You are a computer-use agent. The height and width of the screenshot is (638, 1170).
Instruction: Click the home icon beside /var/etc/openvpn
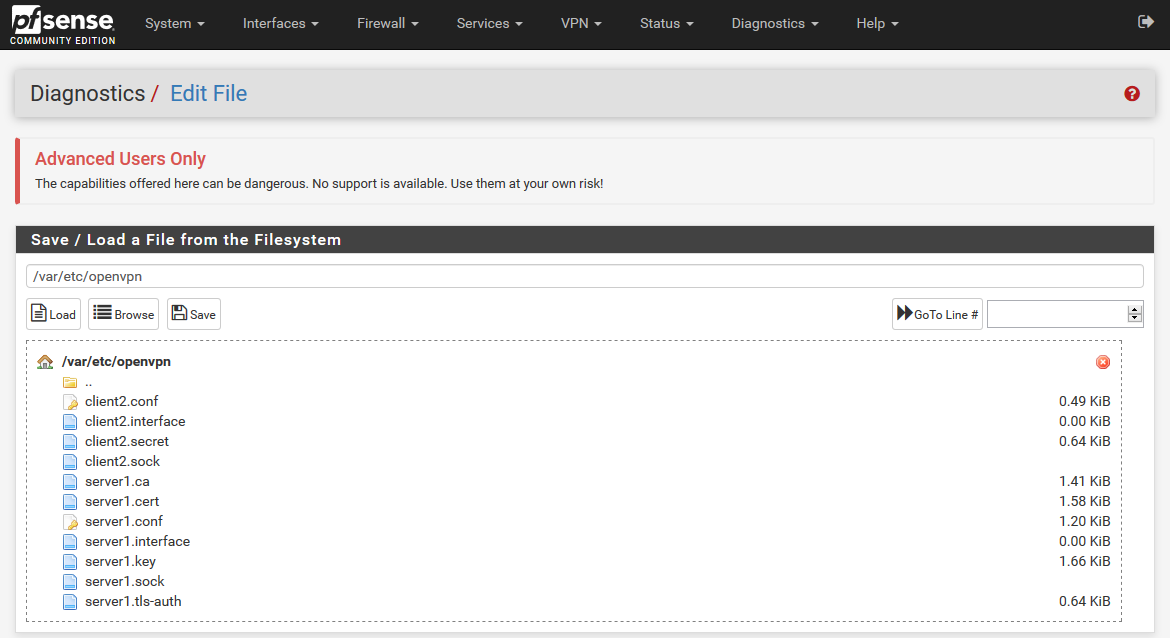[45, 362]
